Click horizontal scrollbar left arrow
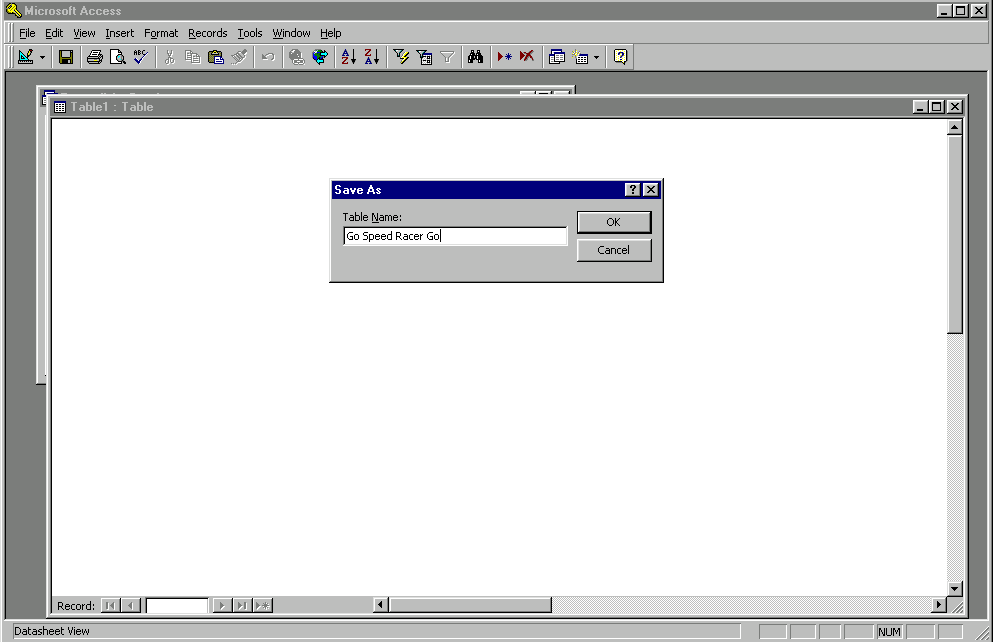The width and height of the screenshot is (993, 642). point(380,605)
